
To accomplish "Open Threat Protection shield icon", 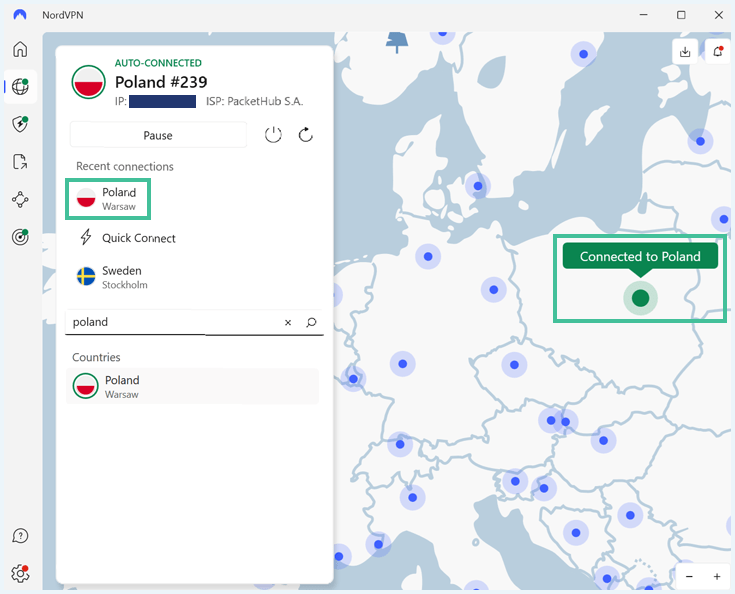I will pyautogui.click(x=20, y=124).
